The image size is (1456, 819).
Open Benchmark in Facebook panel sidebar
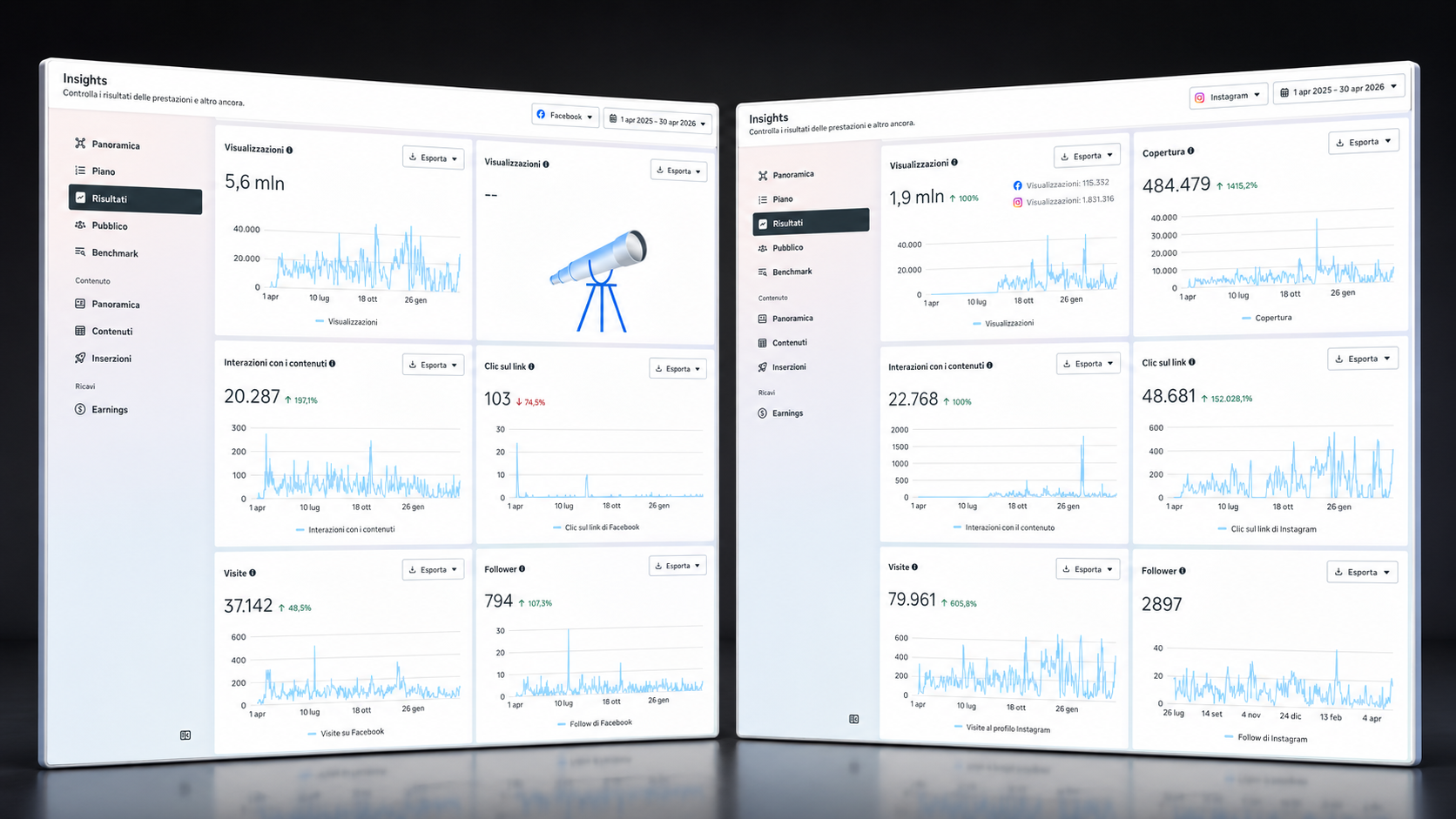106,252
